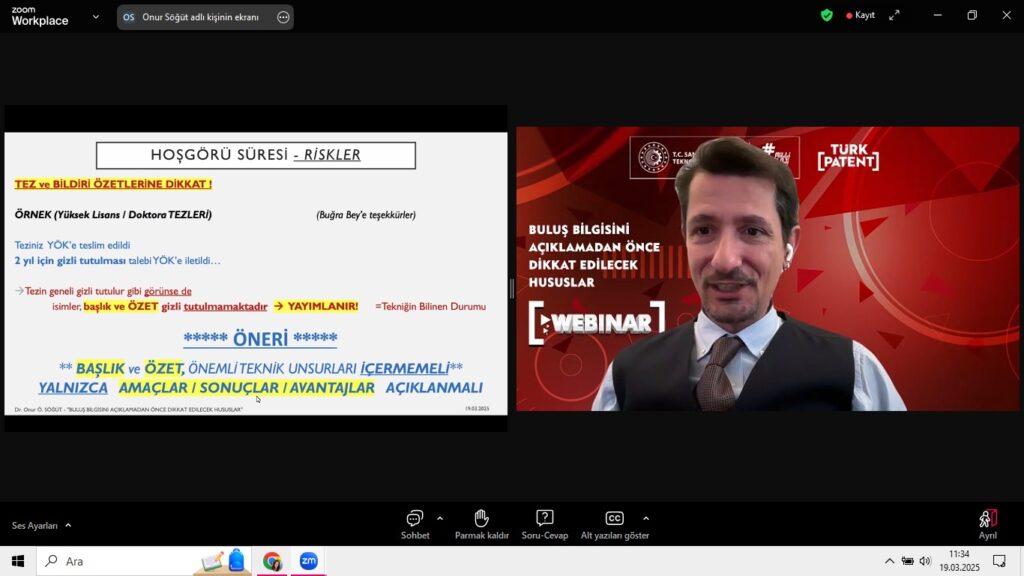Screen dimensions: 1024x576
Task: Open Zoom from the taskbar
Action: (x=308, y=561)
